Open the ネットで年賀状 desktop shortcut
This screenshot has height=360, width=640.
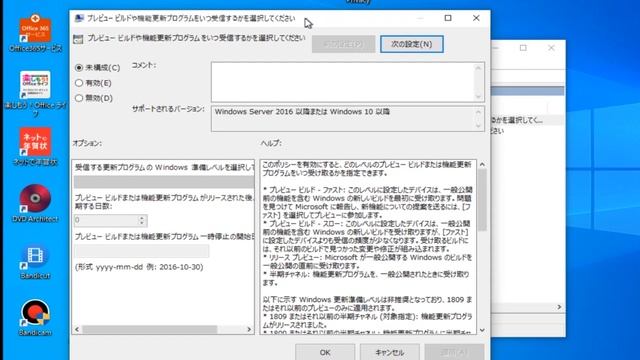pyautogui.click(x=35, y=147)
